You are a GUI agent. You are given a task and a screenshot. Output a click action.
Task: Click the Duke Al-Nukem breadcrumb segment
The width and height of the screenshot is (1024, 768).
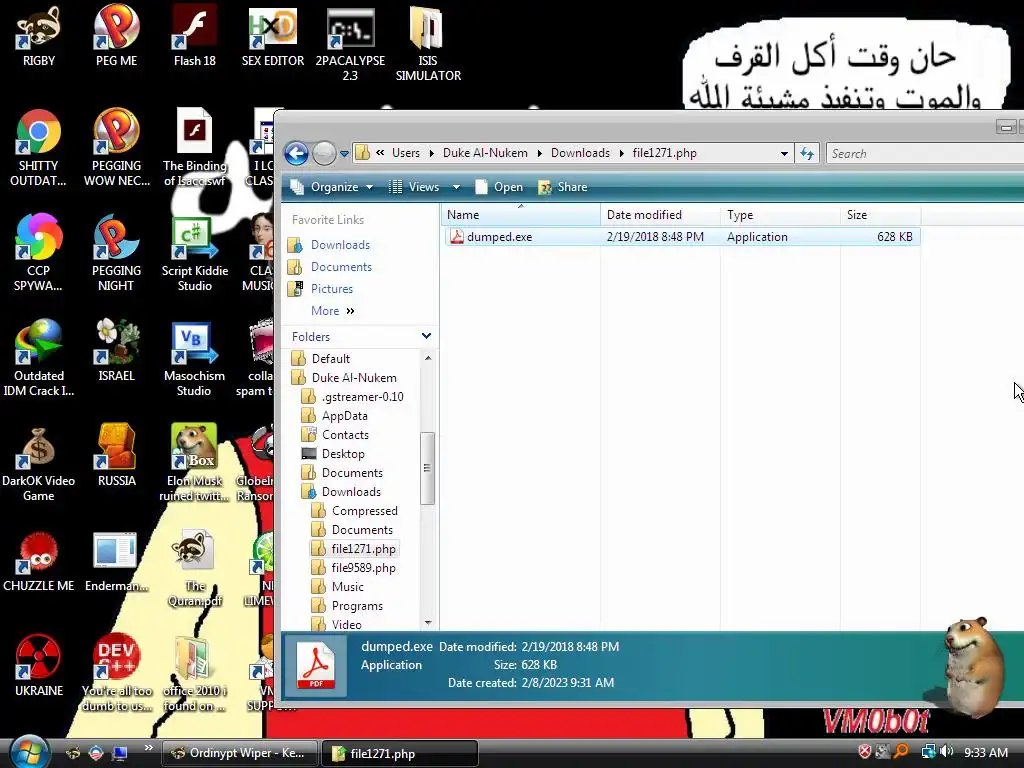click(x=485, y=153)
